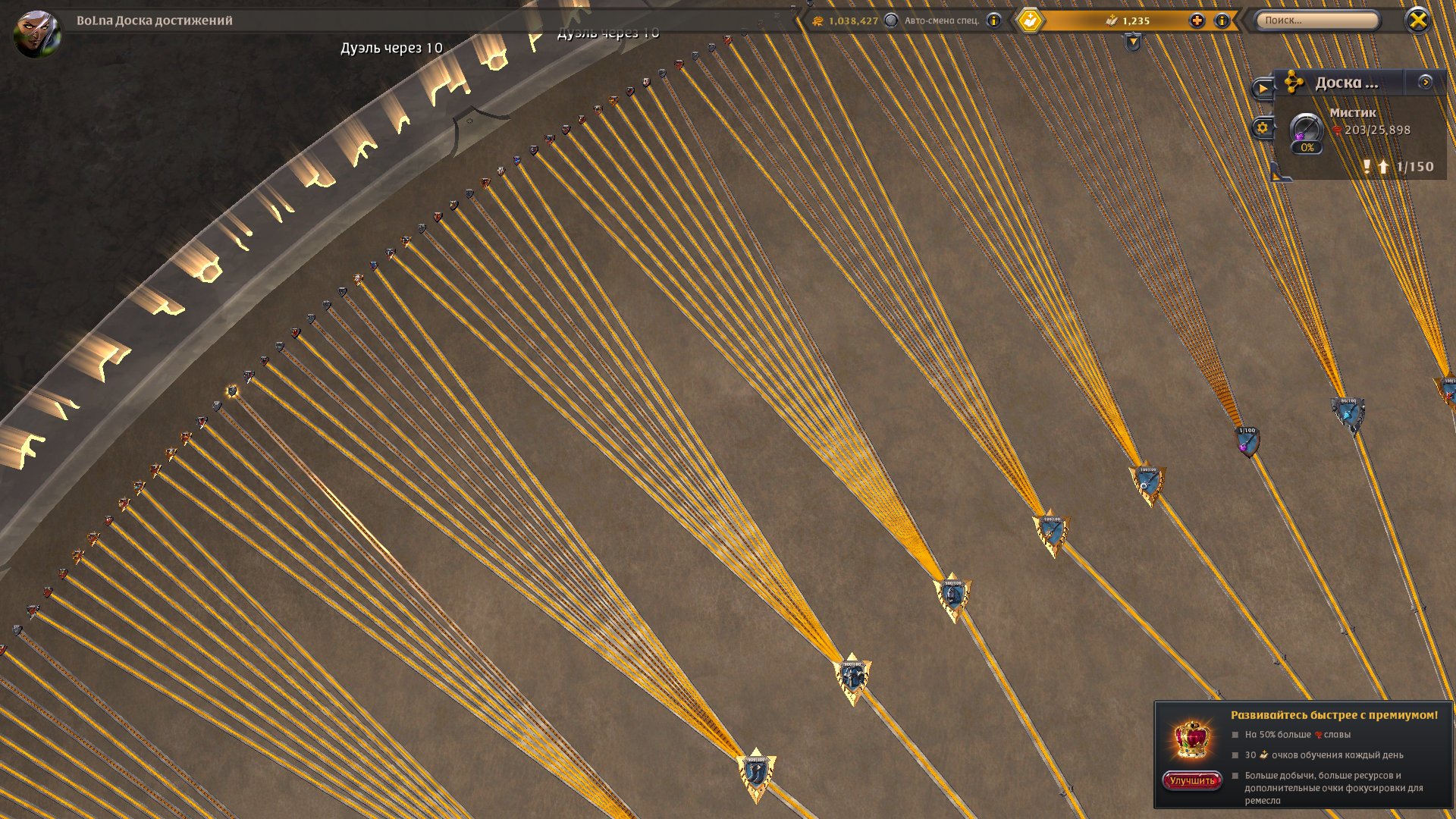Screen dimensions: 1456x819
Task: Open info icon beside learning points plus
Action: pos(1222,20)
